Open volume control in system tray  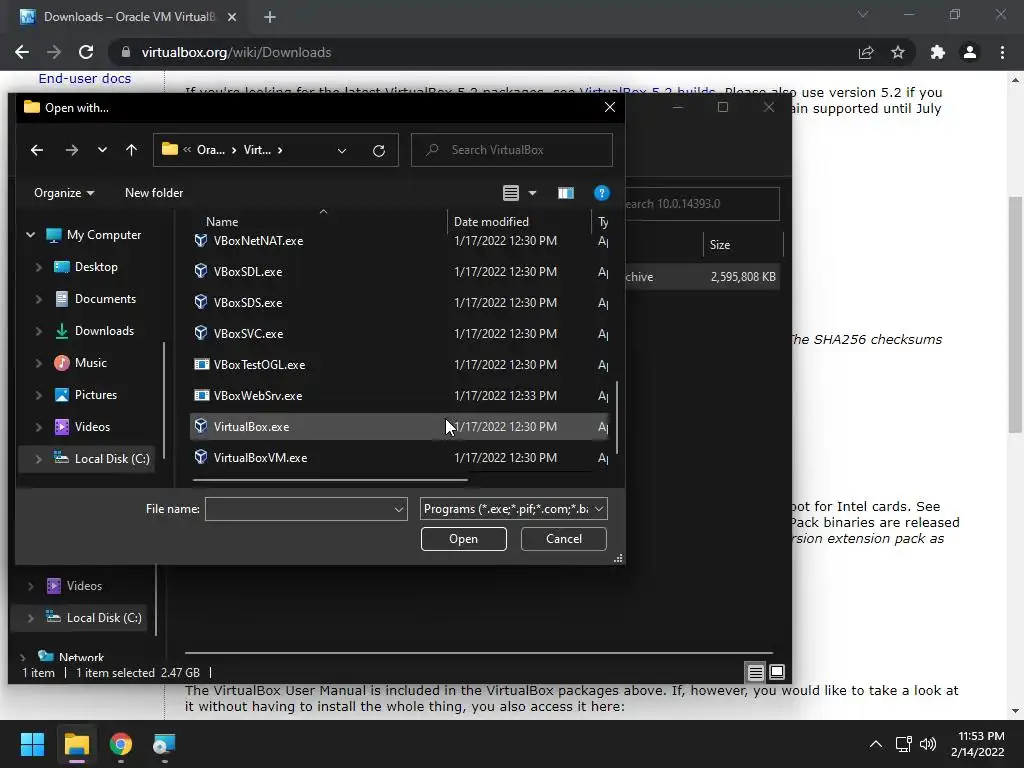pyautogui.click(x=927, y=744)
